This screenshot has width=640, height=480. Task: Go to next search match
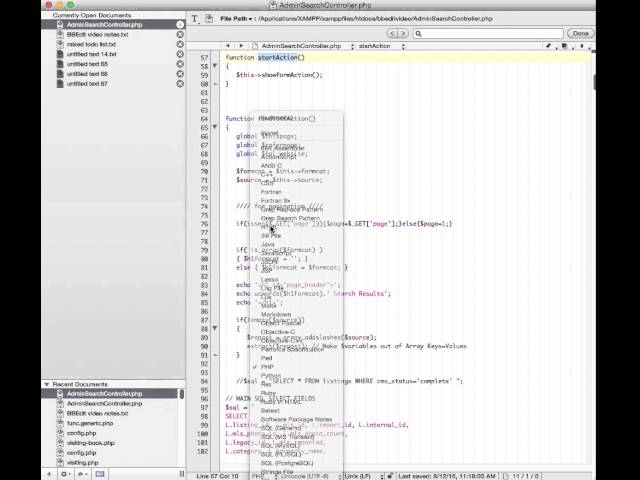(x=403, y=33)
